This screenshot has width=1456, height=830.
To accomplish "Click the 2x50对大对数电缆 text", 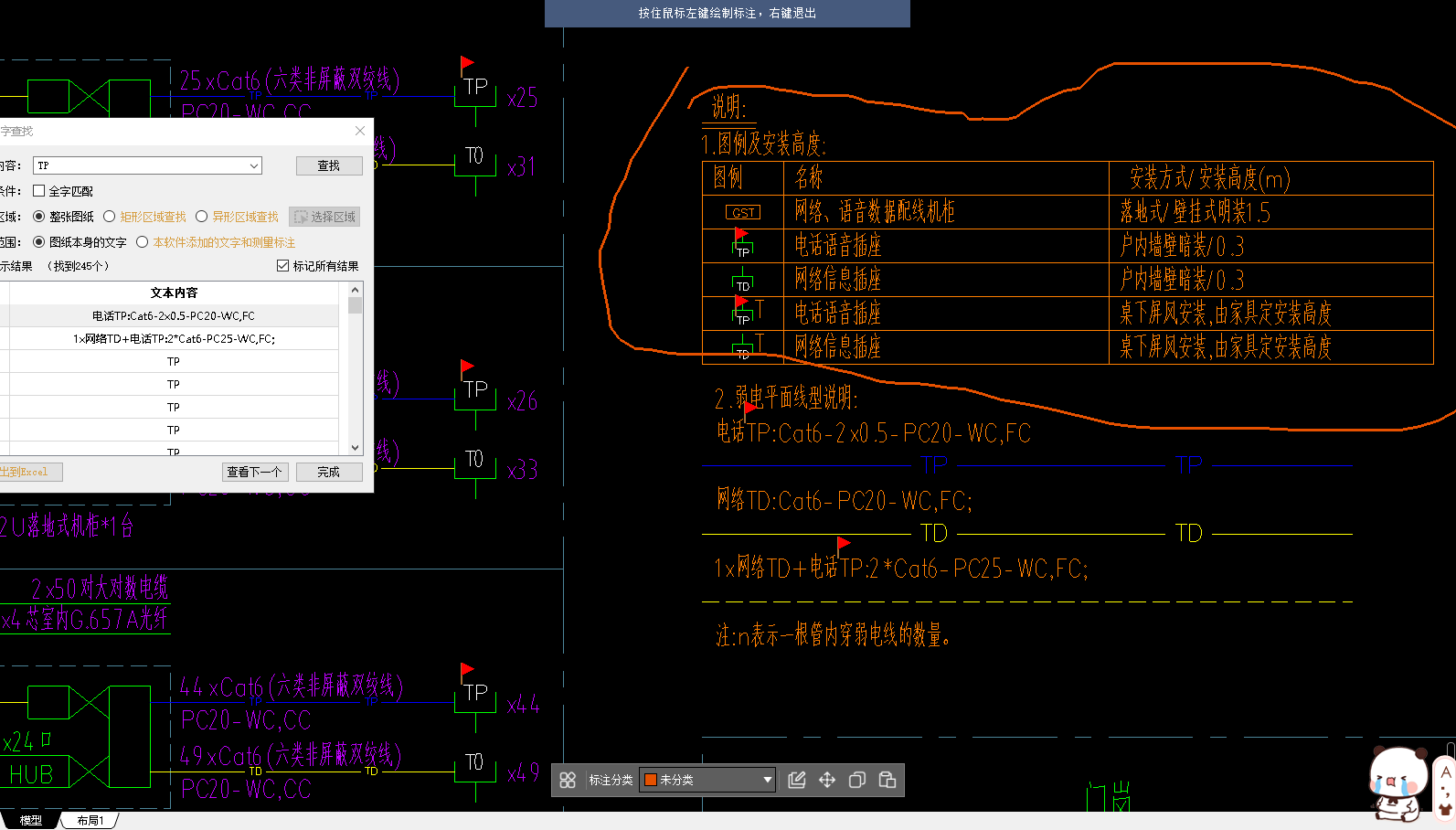I will [x=100, y=588].
